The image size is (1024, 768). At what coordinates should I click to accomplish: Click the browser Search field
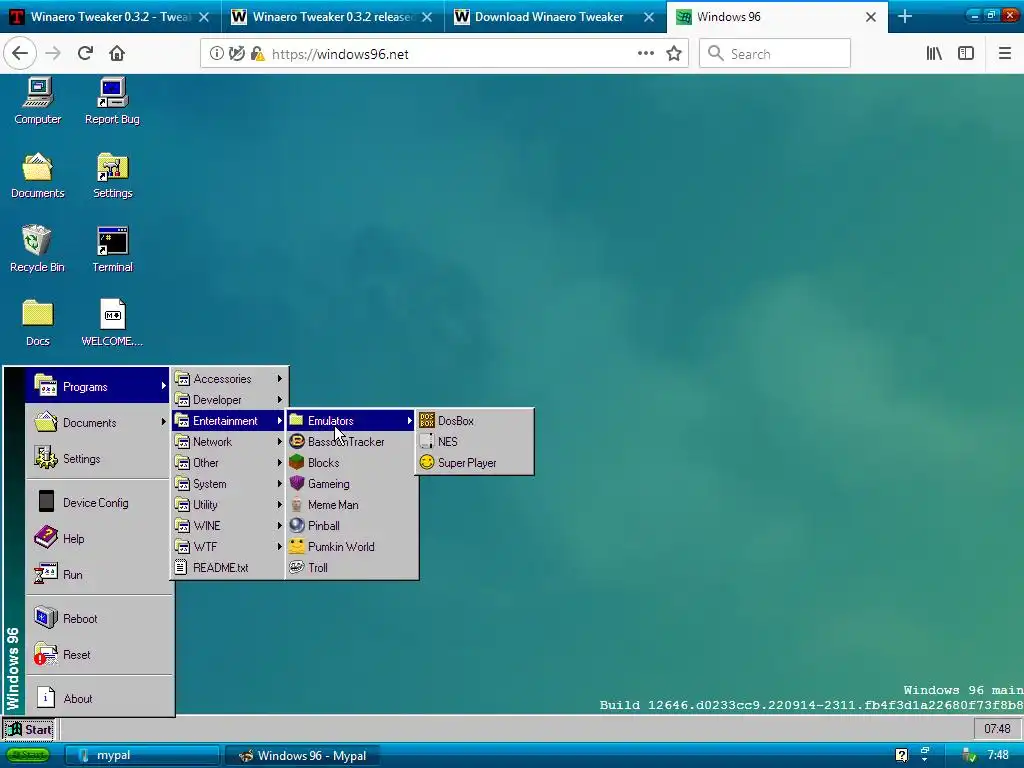(x=775, y=54)
